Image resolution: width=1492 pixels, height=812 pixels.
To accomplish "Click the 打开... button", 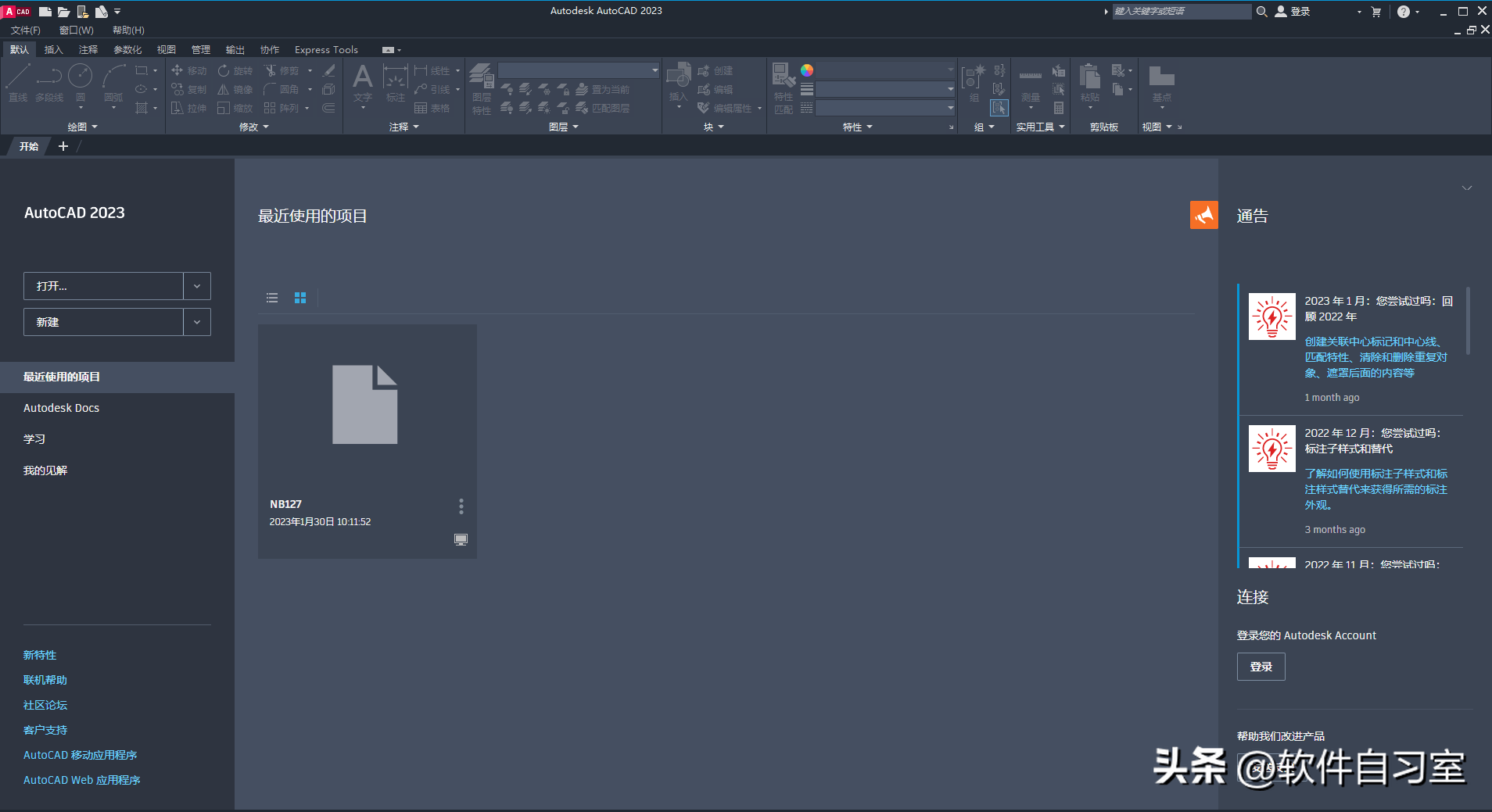I will tap(103, 286).
